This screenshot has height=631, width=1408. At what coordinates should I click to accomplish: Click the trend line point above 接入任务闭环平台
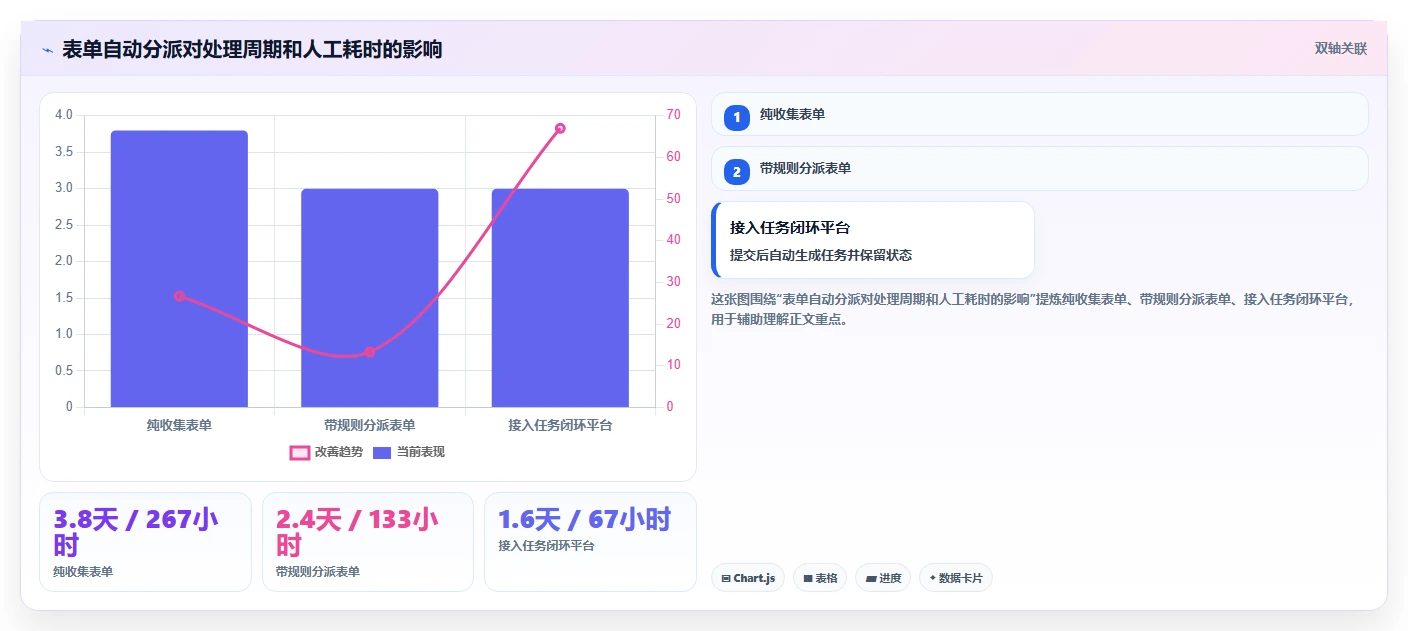[560, 128]
